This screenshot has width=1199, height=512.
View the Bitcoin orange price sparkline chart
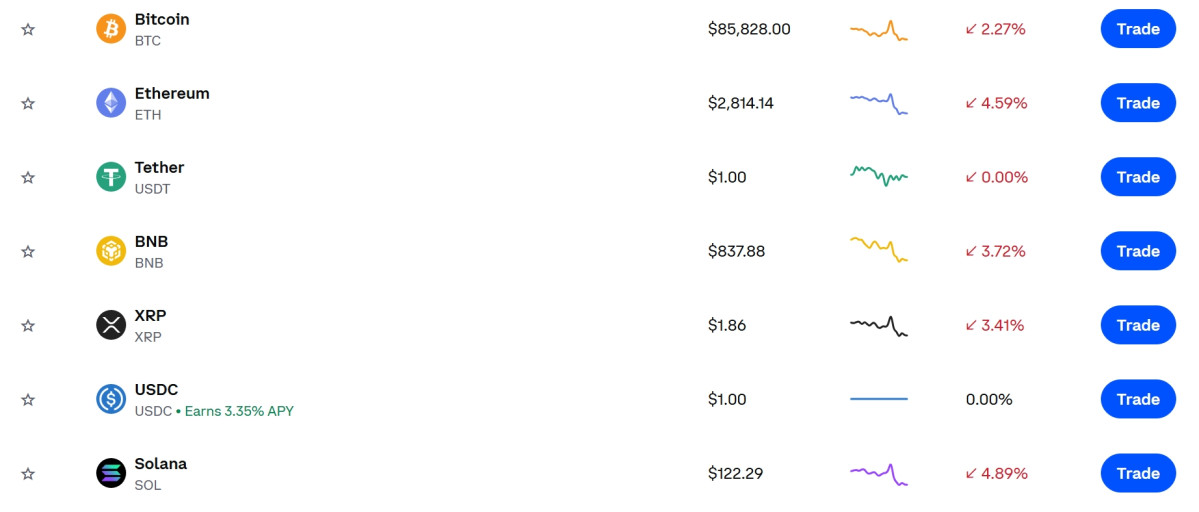pyautogui.click(x=878, y=30)
